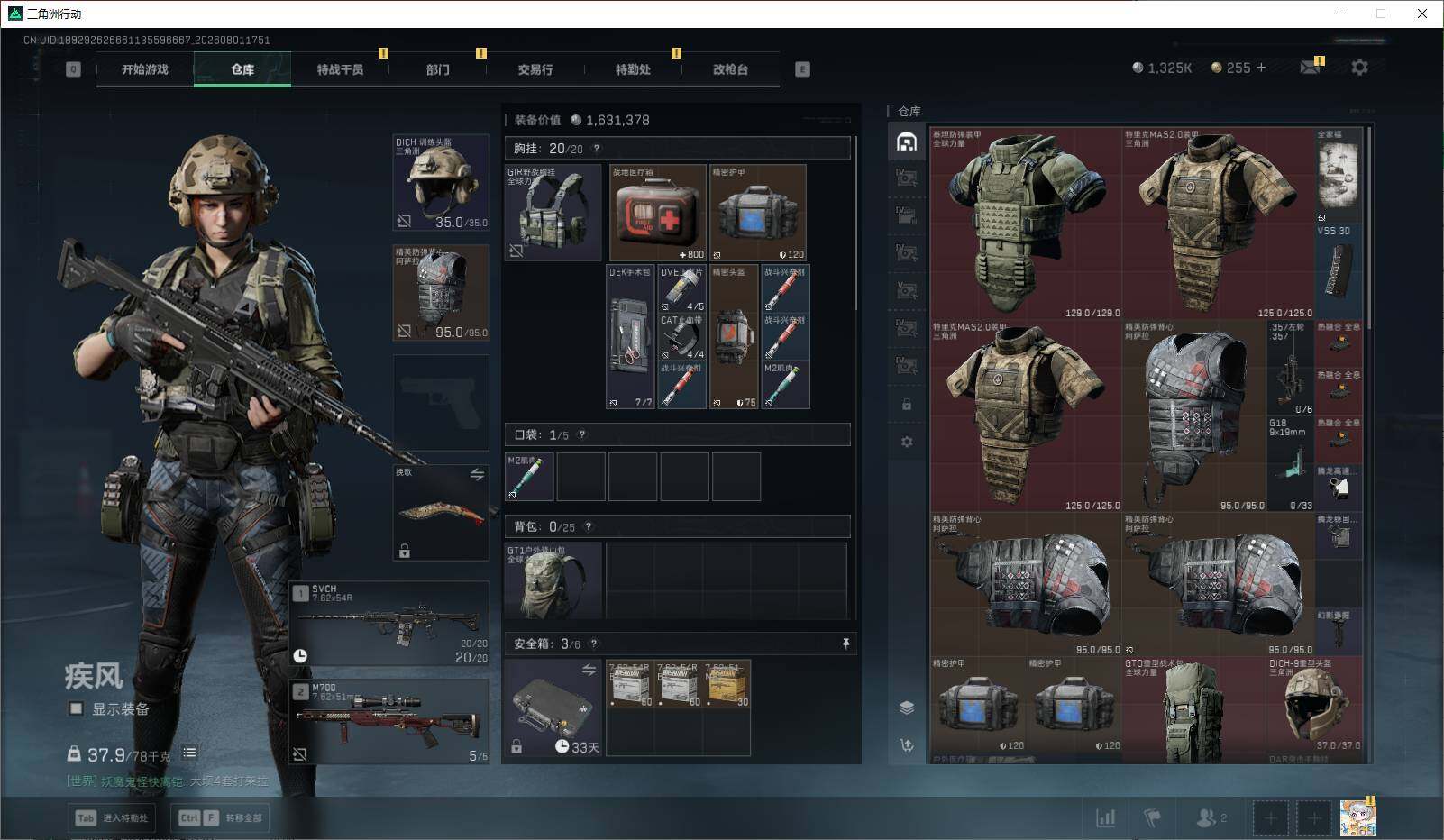Select the DICH-9重型头盔 helmet in storage
The width and height of the screenshot is (1444, 840).
1315,705
